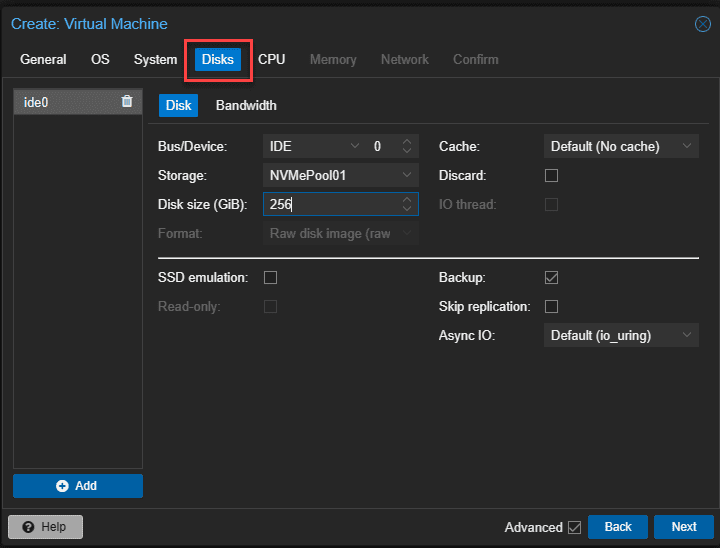
Task: Go to the System tab
Action: click(x=155, y=60)
